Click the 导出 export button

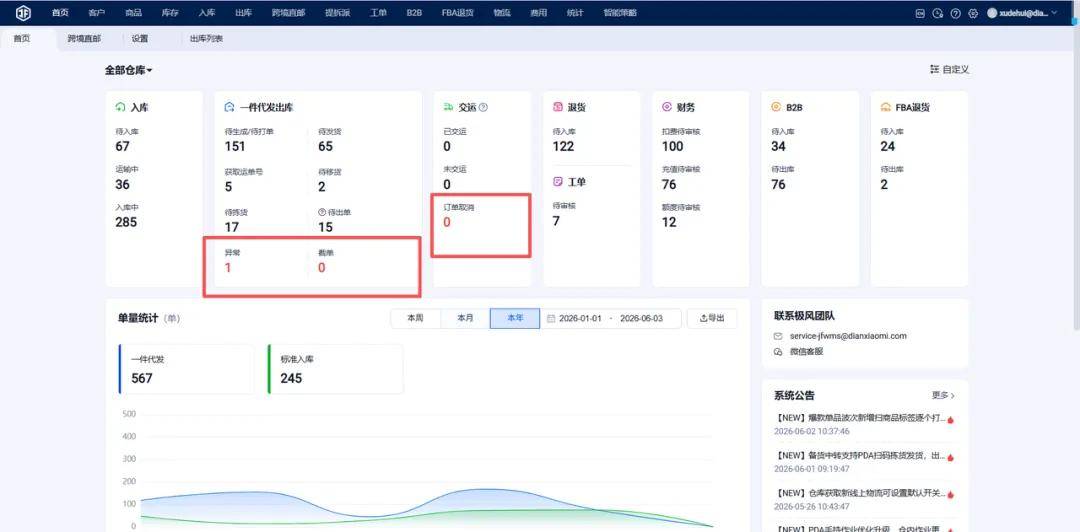pyautogui.click(x=712, y=318)
